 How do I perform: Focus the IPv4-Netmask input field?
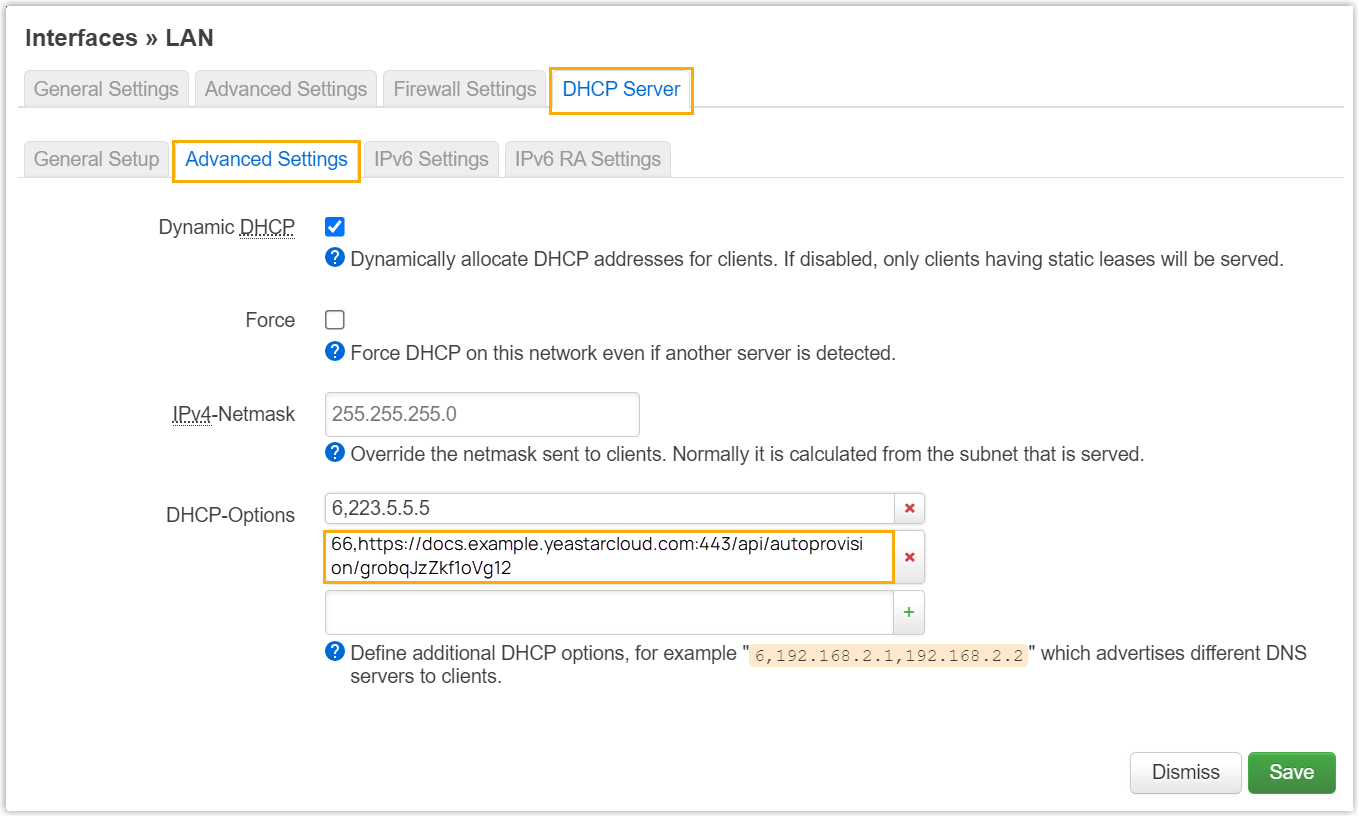coord(482,414)
